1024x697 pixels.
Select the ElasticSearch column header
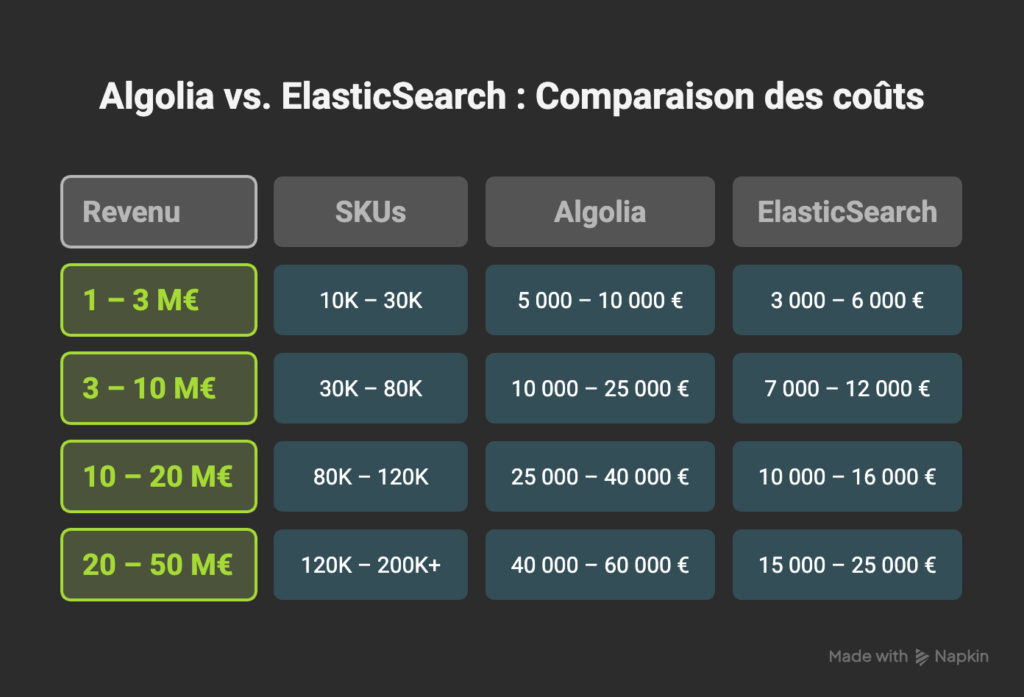[x=847, y=212]
